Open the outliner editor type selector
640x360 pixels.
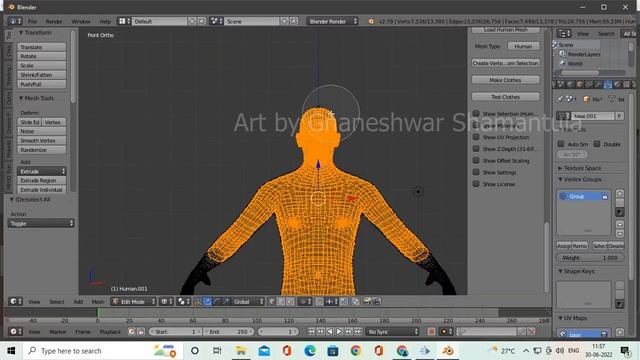tap(564, 33)
